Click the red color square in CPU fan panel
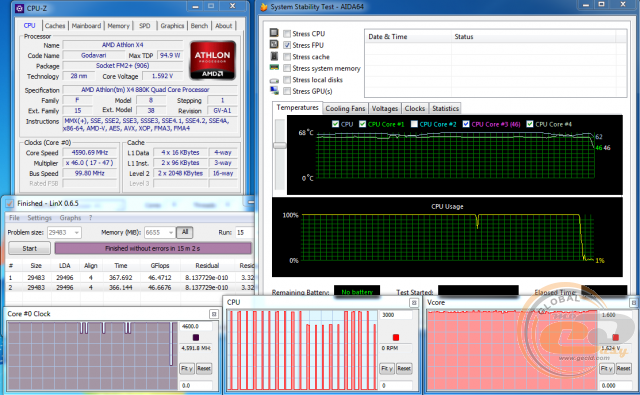The height and width of the screenshot is (395, 640). [x=396, y=337]
